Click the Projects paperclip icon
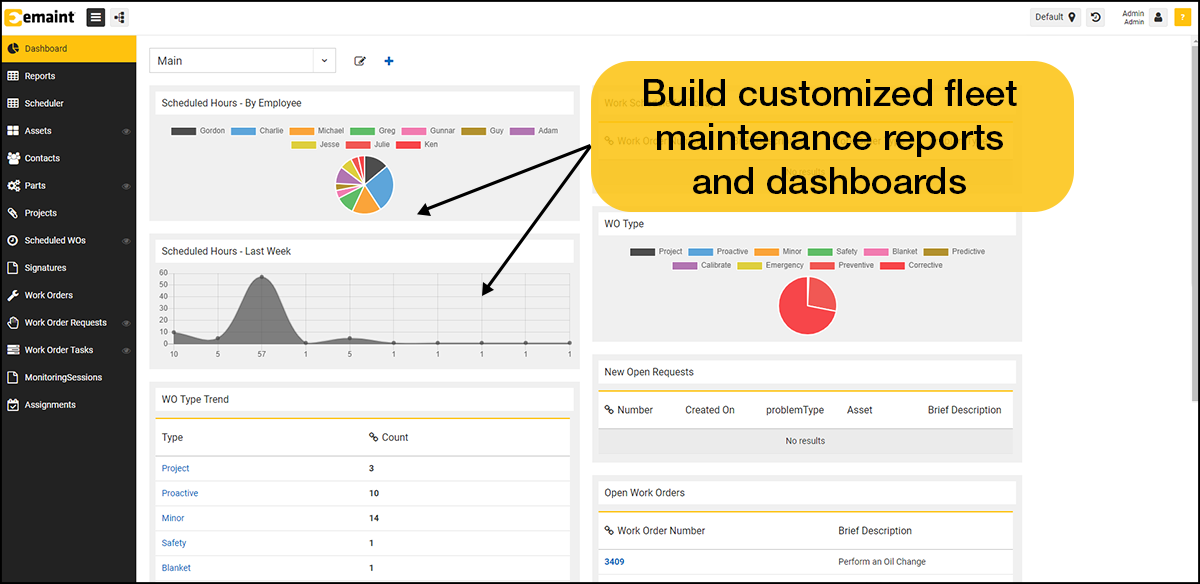The image size is (1200, 584). (x=13, y=213)
